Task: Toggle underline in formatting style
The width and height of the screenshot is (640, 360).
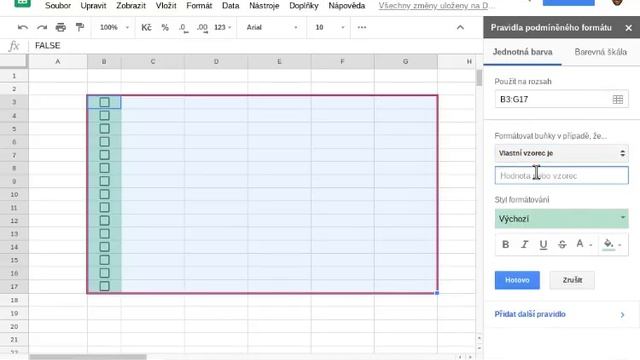Action: [x=543, y=244]
